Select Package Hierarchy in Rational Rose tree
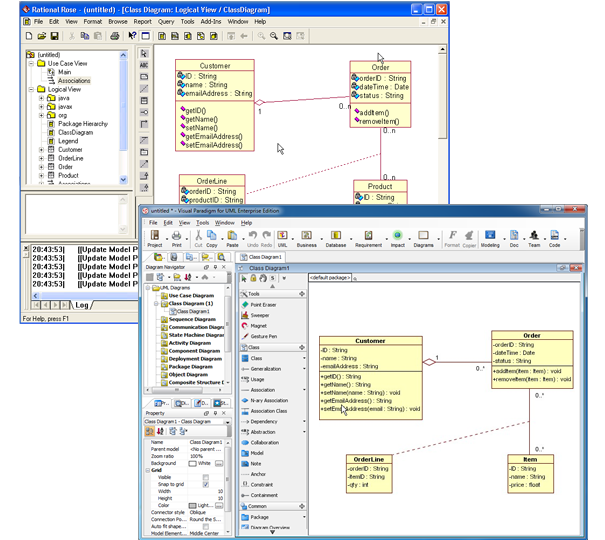Viewport: 605px width, 540px height. pos(83,124)
